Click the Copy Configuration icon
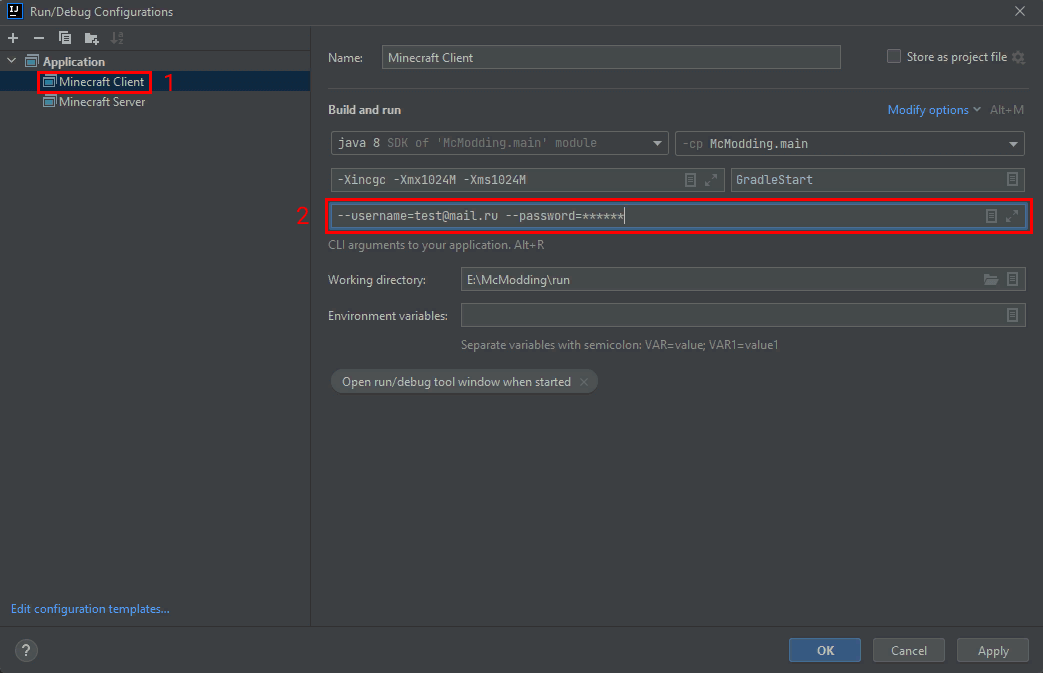 click(x=65, y=38)
